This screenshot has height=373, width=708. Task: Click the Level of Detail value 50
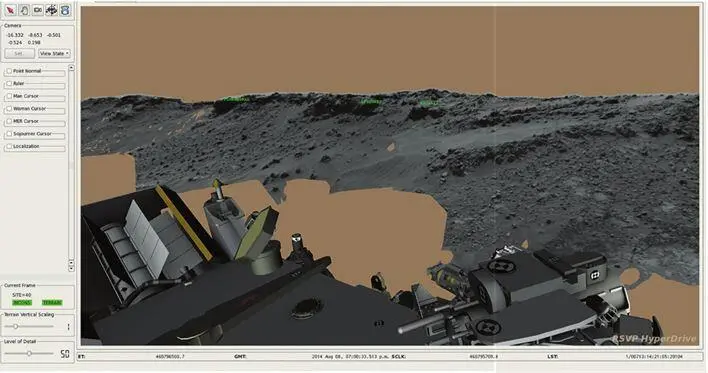[x=65, y=354]
